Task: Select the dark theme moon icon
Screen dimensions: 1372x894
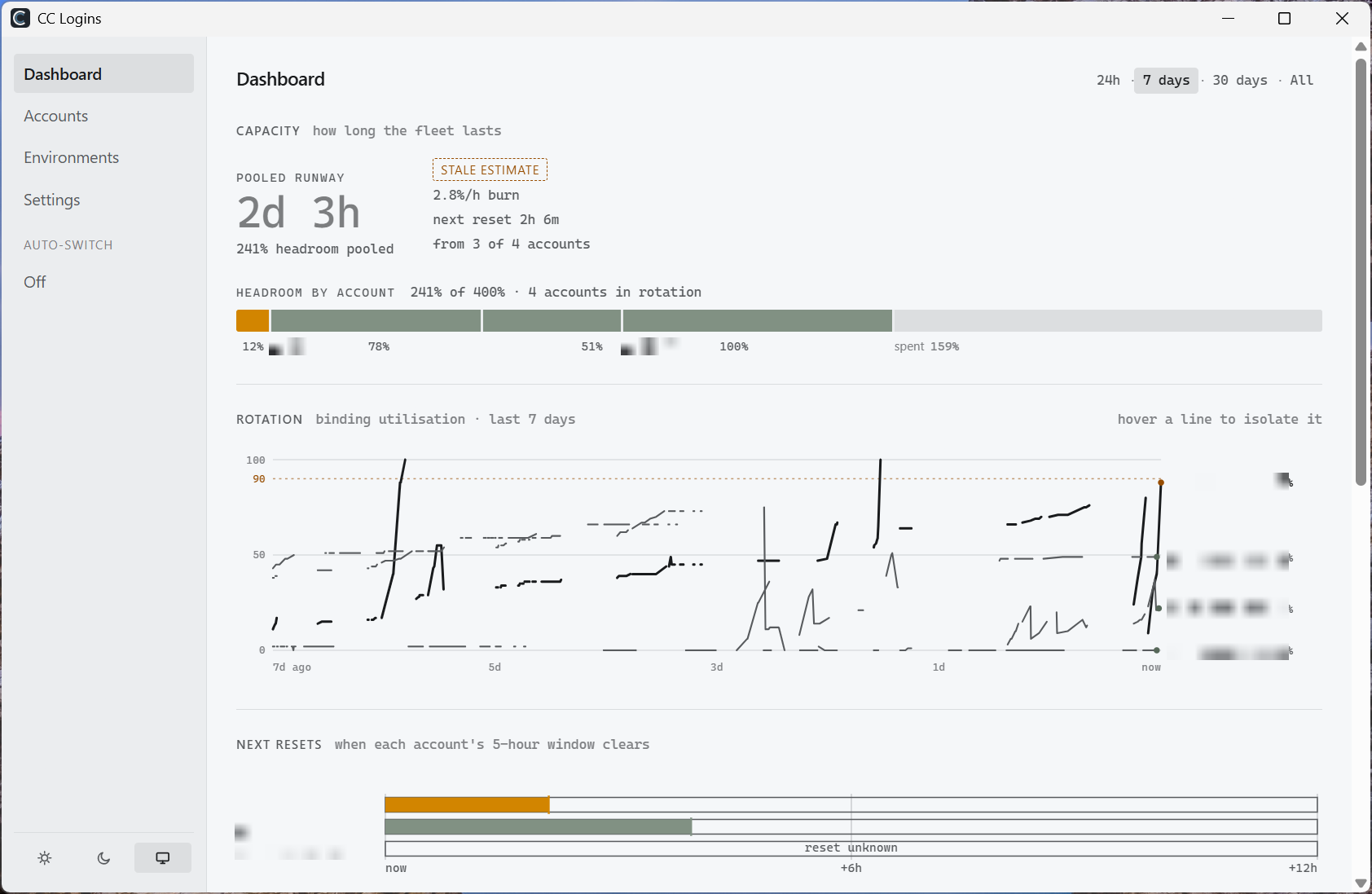Action: click(x=103, y=858)
